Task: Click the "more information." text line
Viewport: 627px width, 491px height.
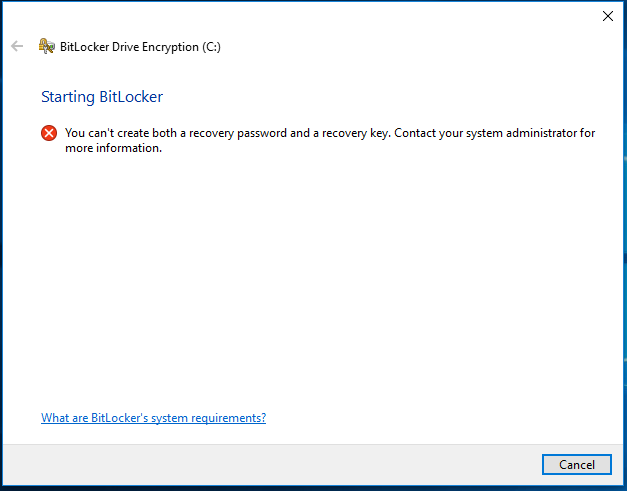Action: tap(114, 148)
